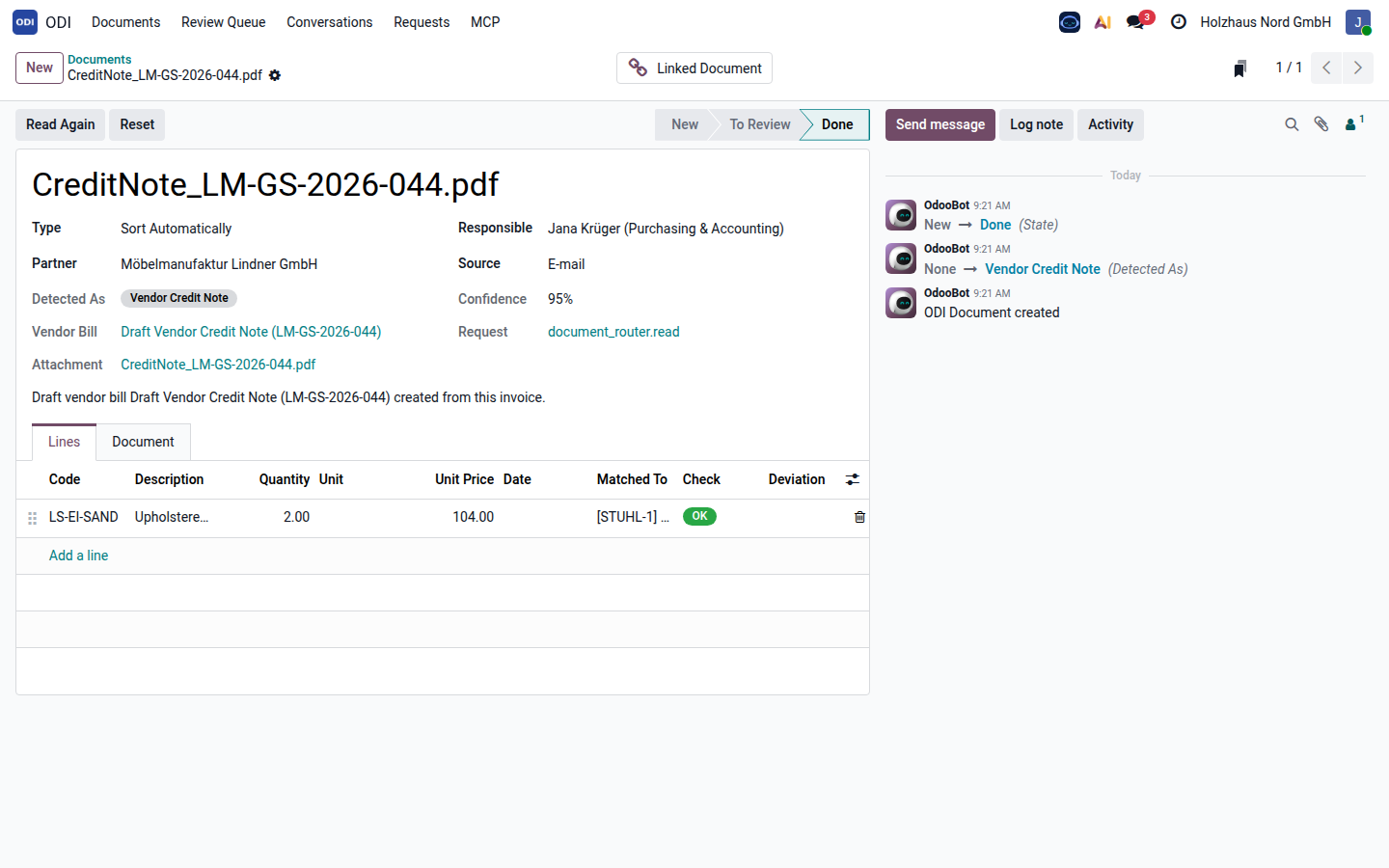1389x868 pixels.
Task: Click the gear settings icon beside the file name
Action: pos(275,75)
